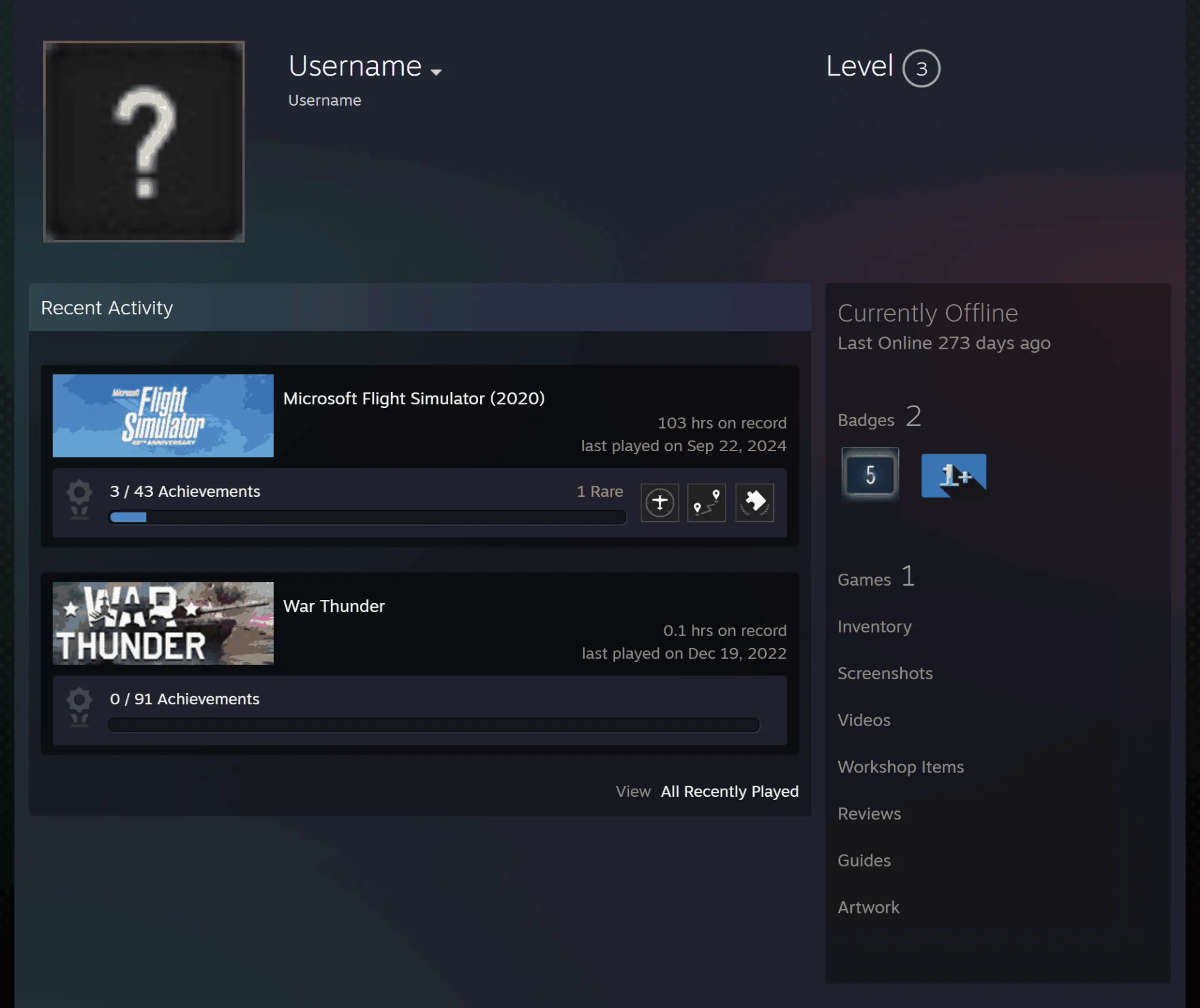
Task: Open the Games 1 link
Action: pyautogui.click(x=876, y=577)
